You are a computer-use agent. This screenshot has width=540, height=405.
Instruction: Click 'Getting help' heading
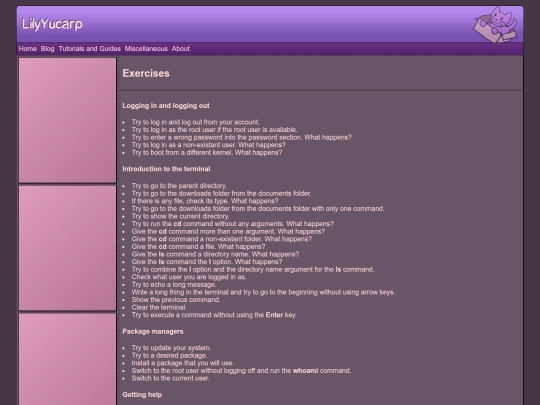pos(142,395)
